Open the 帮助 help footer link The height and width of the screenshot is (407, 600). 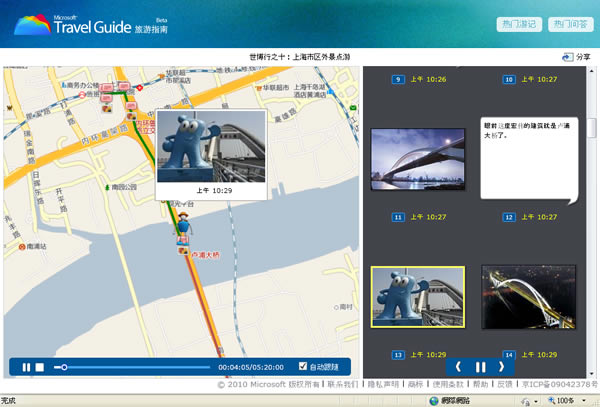[480, 384]
